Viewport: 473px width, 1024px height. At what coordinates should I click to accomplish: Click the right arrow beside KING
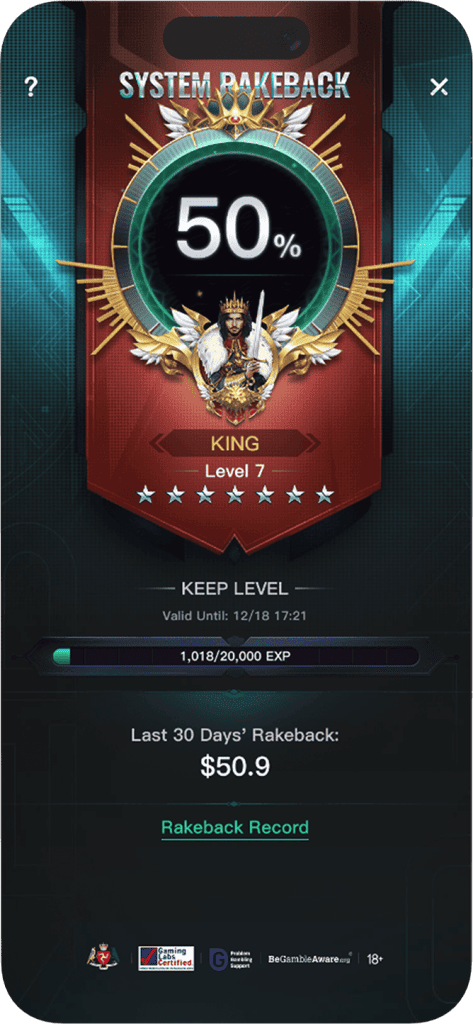(x=312, y=443)
